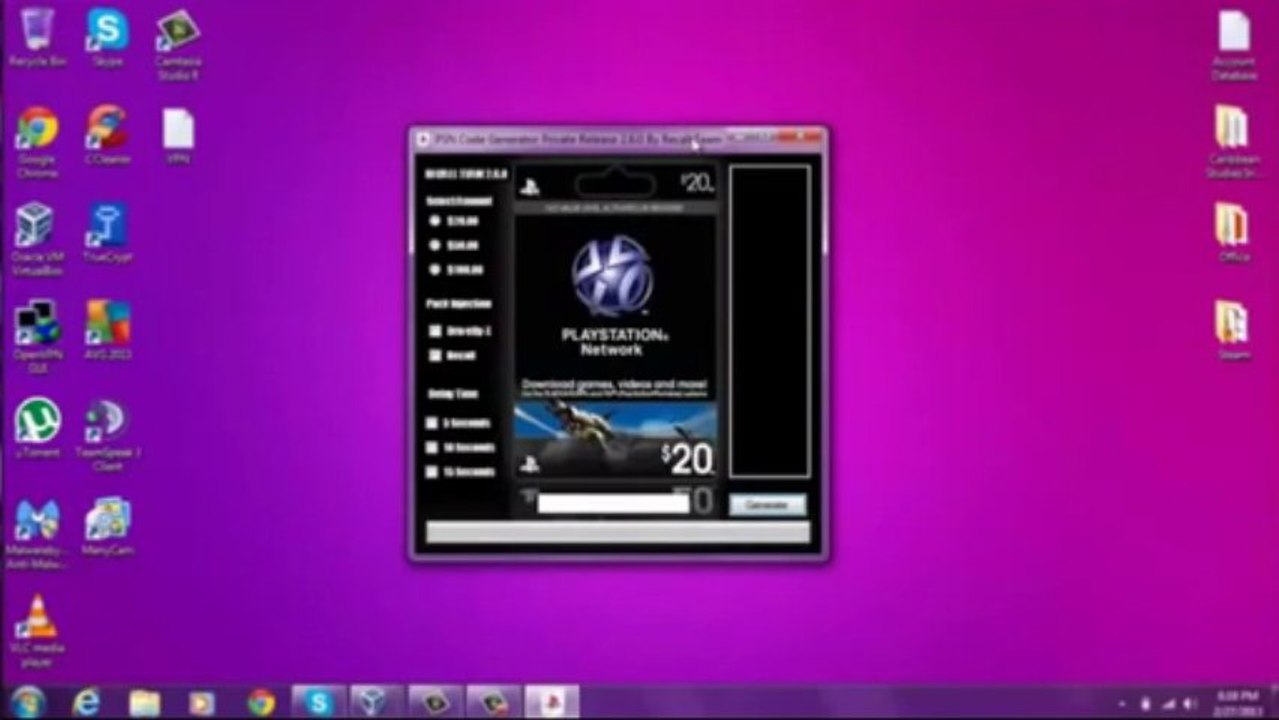The image size is (1279, 720).
Task: Enable the 5 Seconds delay checkbox
Action: (432, 423)
